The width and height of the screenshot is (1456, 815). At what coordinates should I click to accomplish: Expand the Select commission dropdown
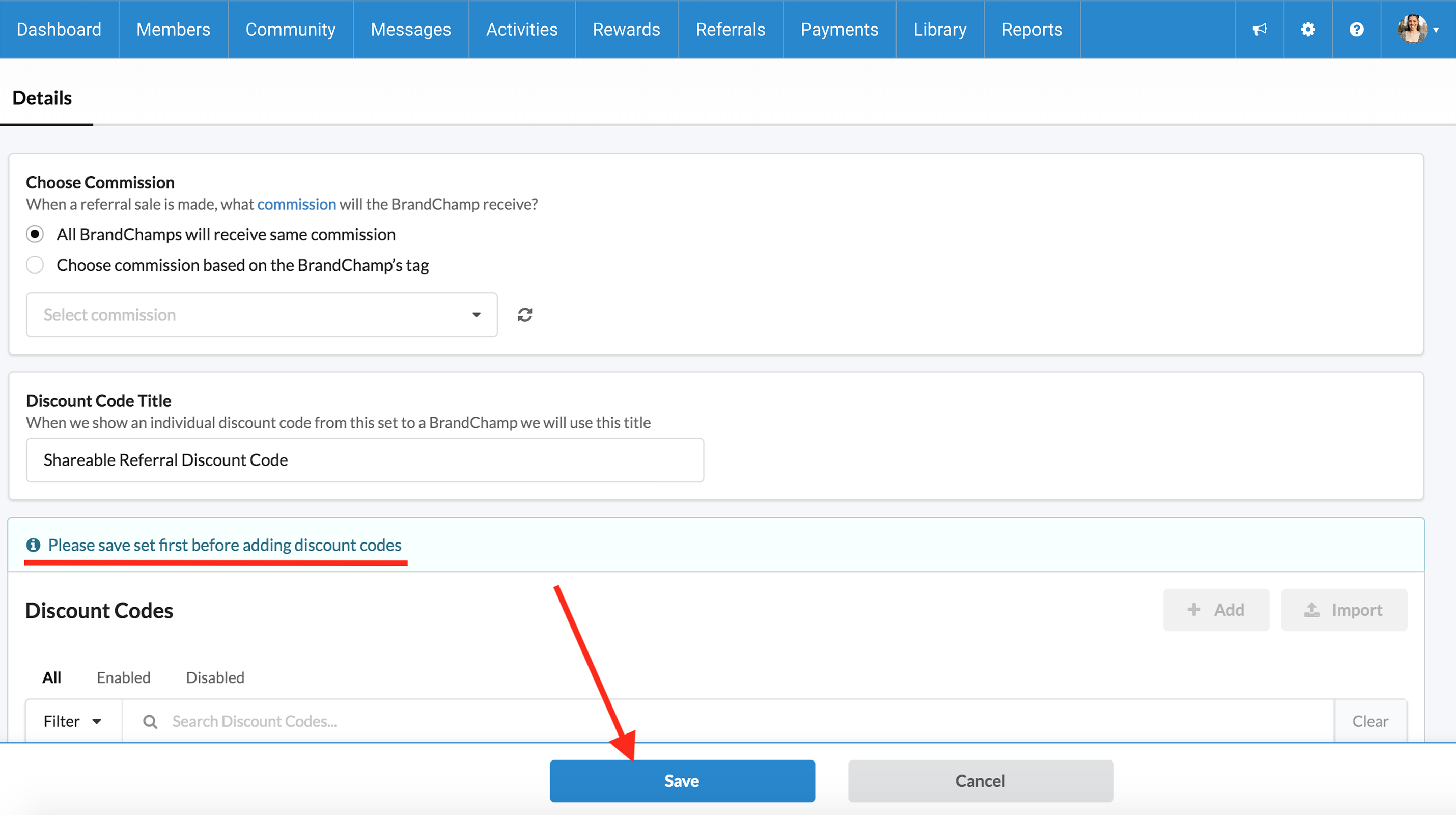262,315
